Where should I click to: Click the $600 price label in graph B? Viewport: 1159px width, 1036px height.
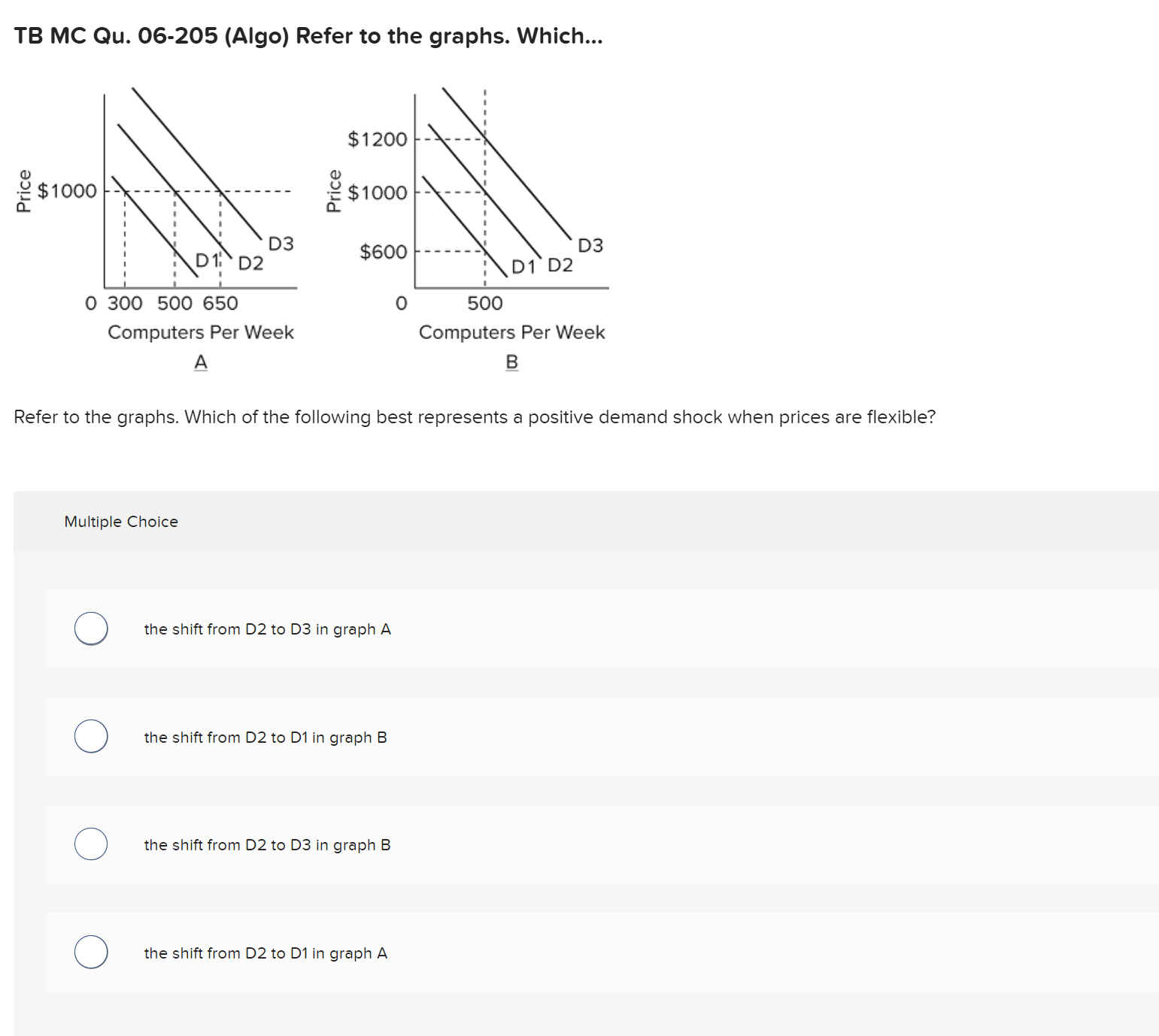click(x=384, y=251)
